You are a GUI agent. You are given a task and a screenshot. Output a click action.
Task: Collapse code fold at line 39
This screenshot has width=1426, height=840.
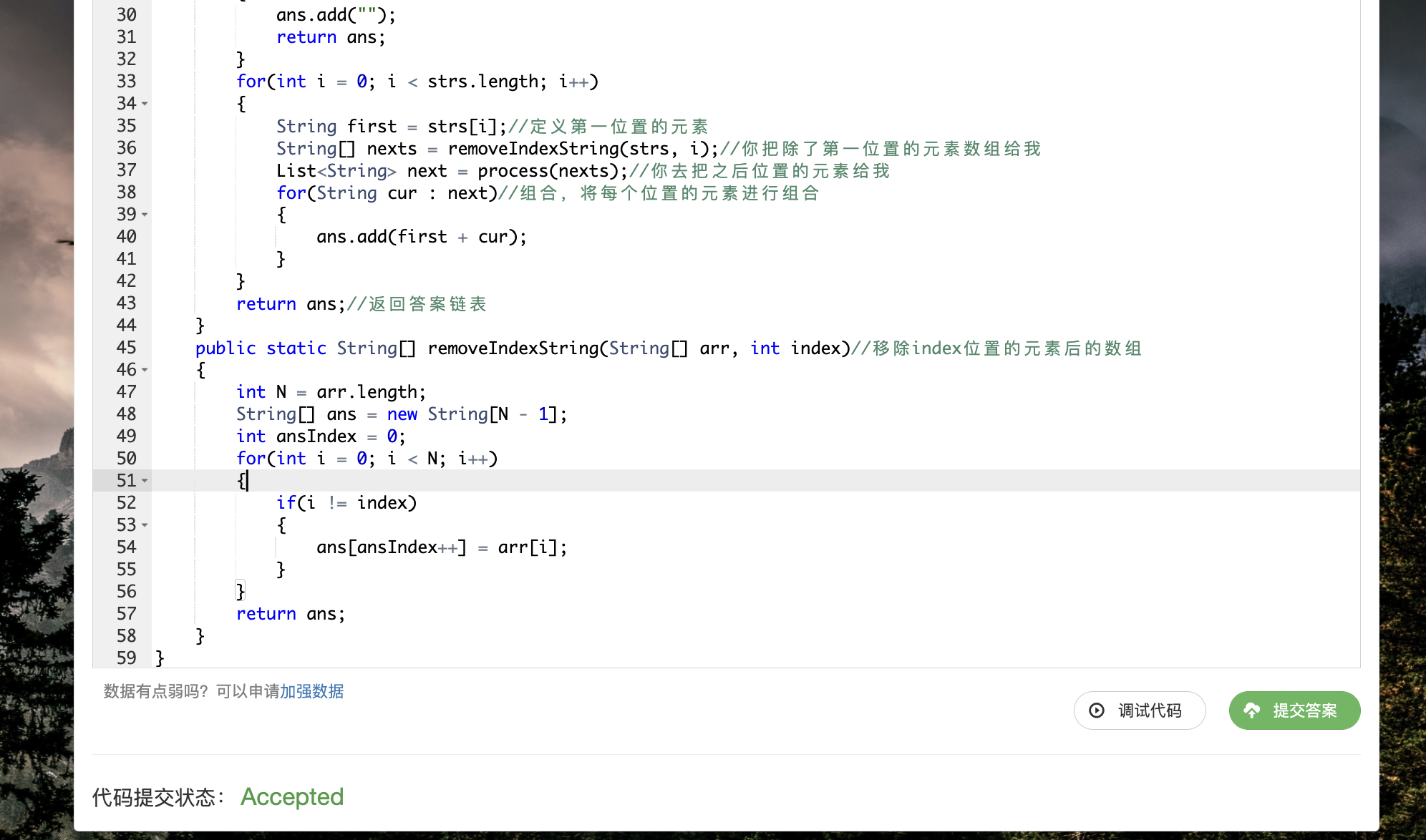[x=145, y=215]
